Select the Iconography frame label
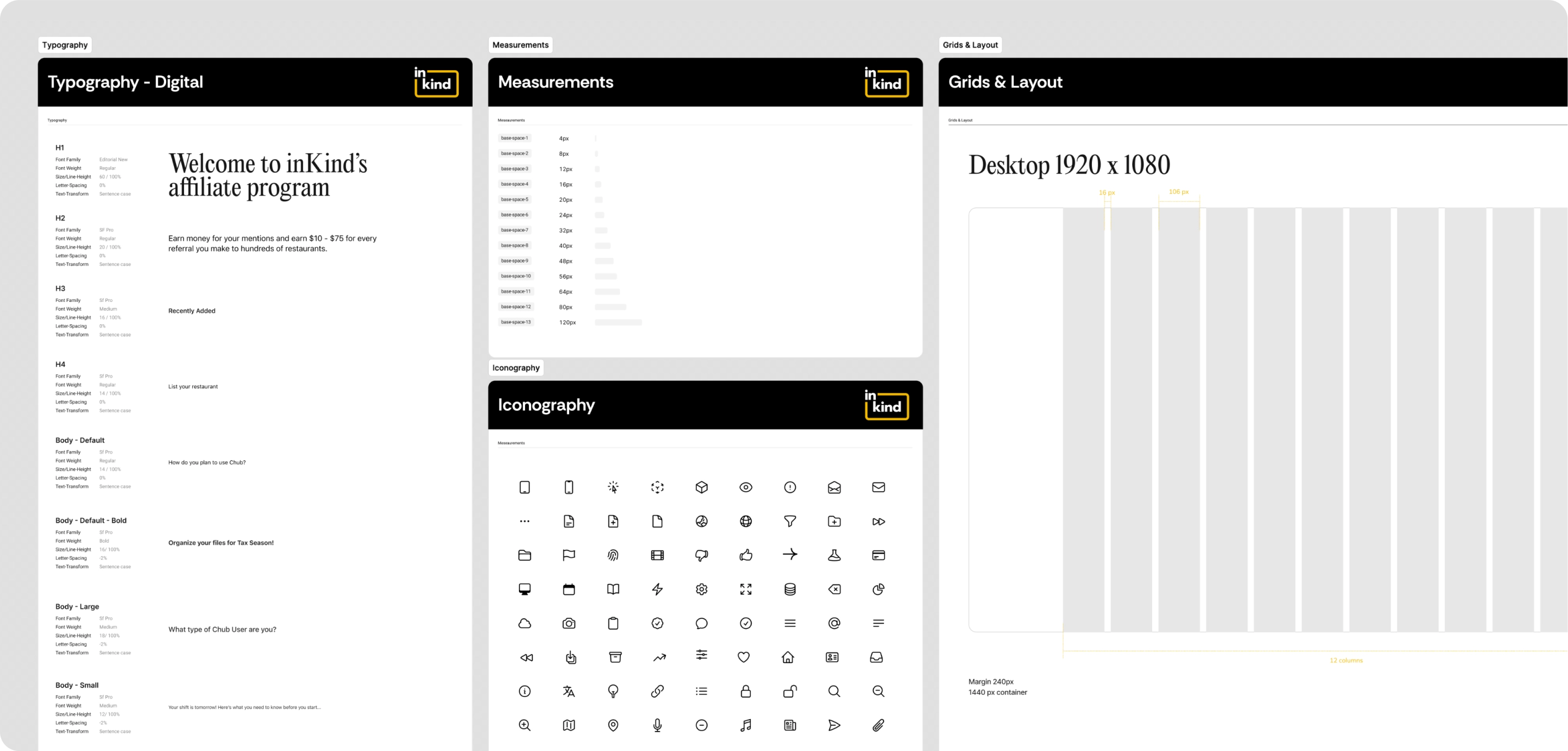1568x751 pixels. pos(516,368)
